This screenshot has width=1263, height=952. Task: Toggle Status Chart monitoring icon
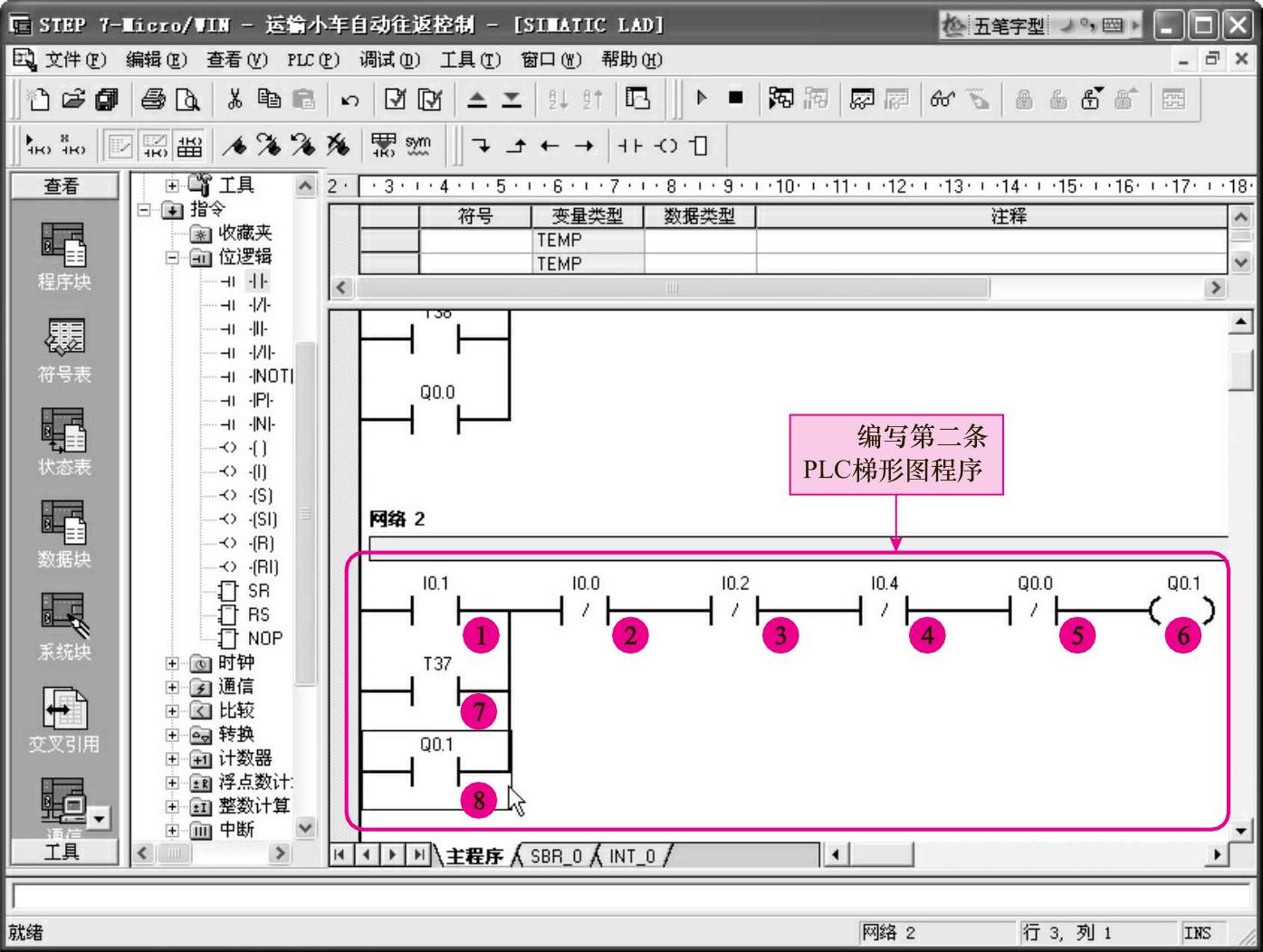862,99
